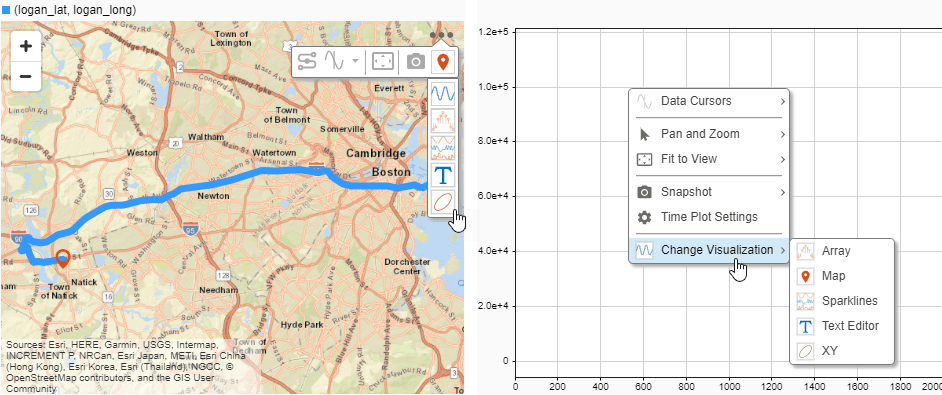Click the data cursors wave icon in toolbar

coord(335,61)
